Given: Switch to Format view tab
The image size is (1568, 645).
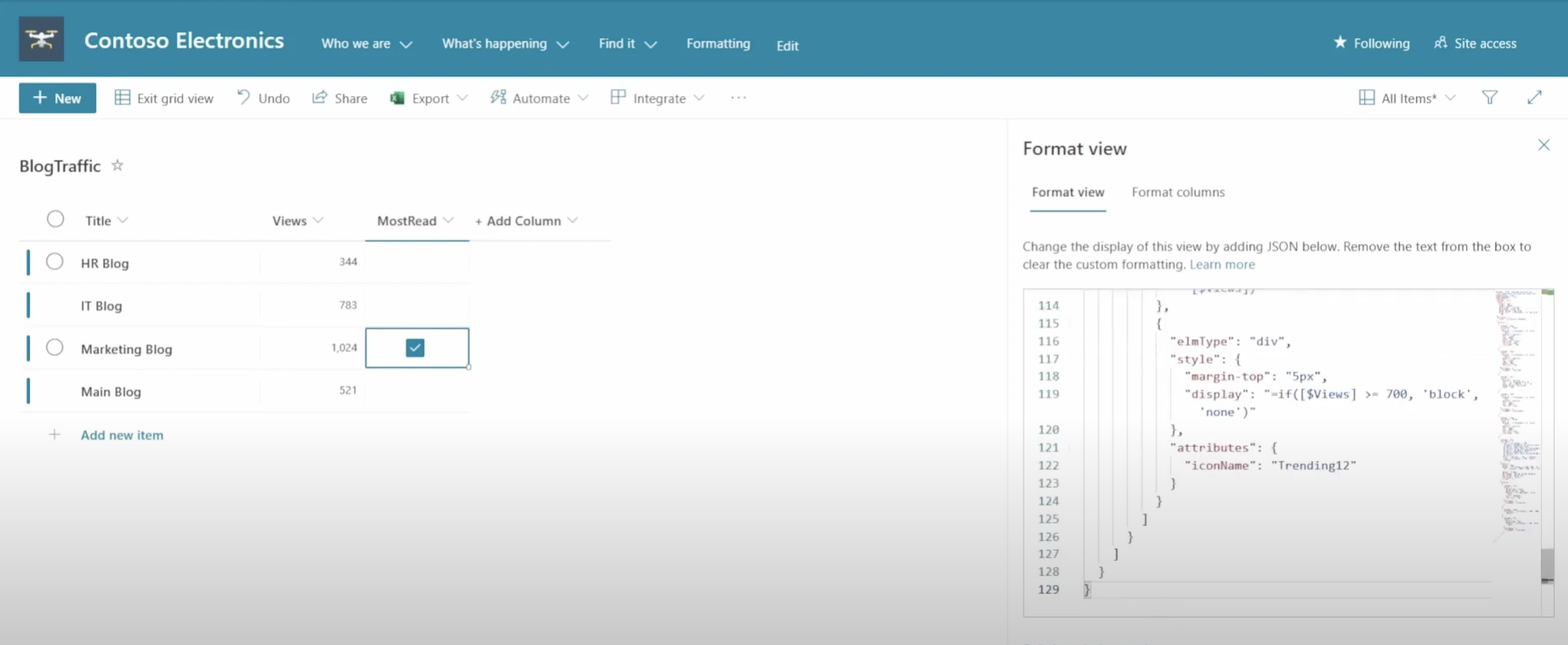Looking at the screenshot, I should [1067, 191].
